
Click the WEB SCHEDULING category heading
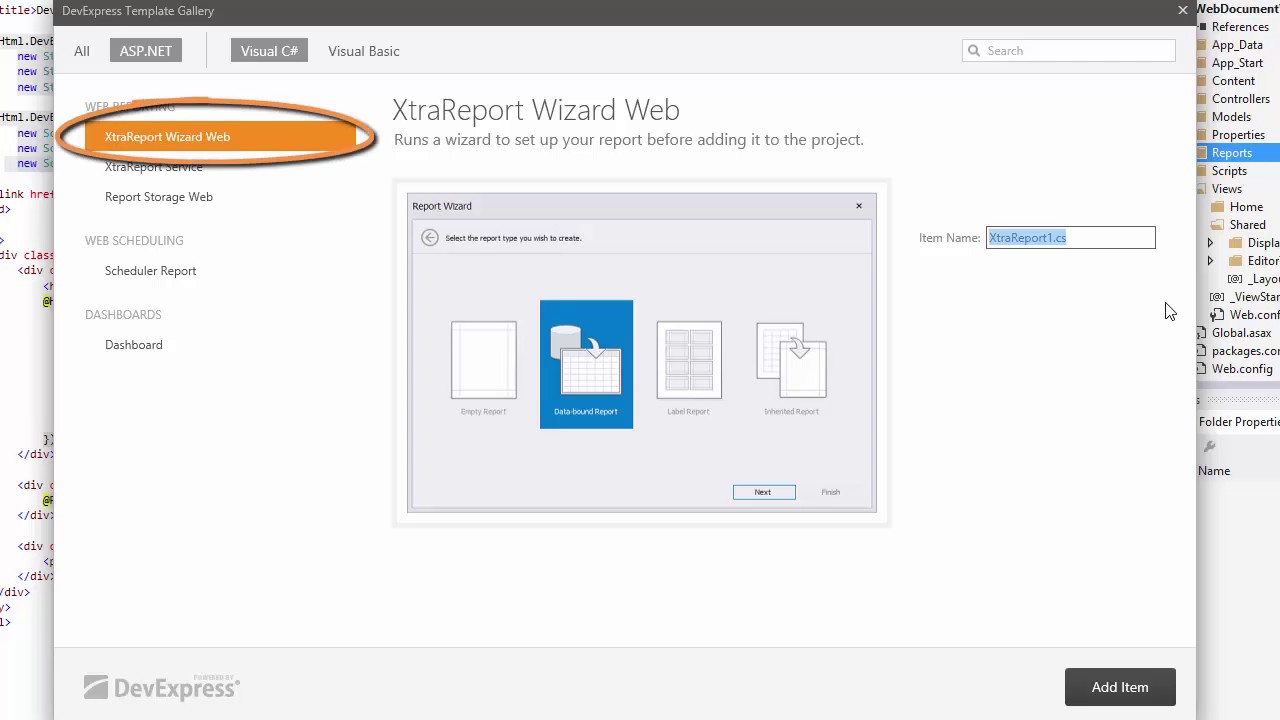pos(134,241)
